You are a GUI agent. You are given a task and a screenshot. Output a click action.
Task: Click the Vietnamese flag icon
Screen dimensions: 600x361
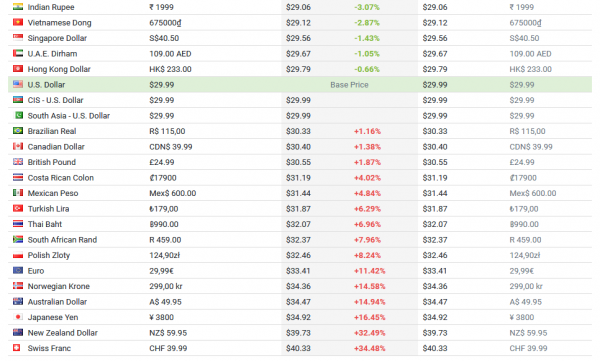(18, 22)
